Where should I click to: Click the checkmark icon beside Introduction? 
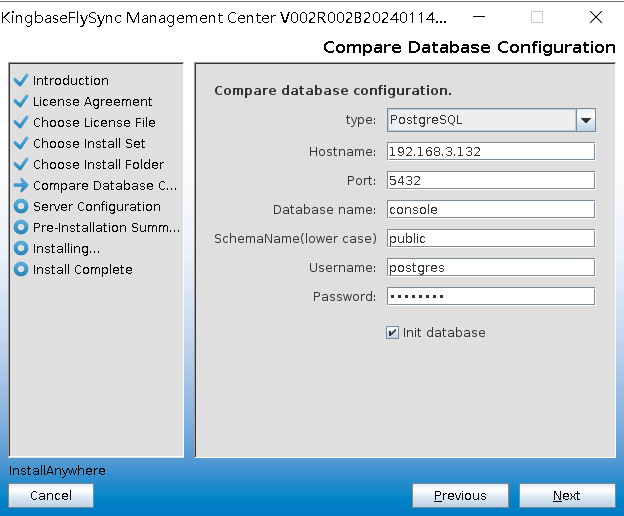click(20, 80)
